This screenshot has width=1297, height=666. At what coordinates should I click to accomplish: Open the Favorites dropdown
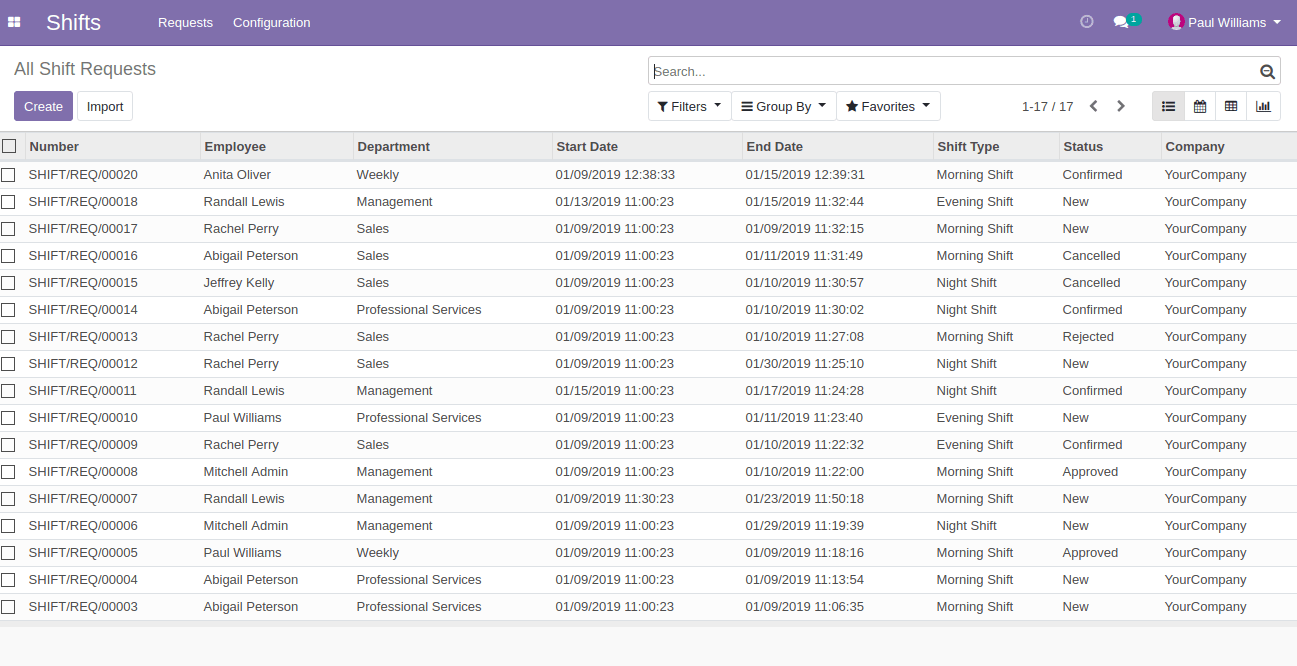[x=888, y=106]
